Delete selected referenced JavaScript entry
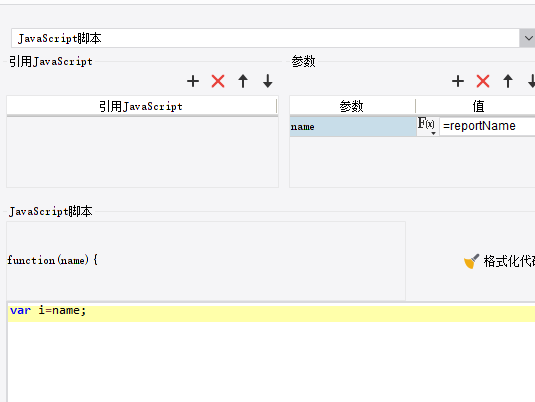This screenshot has width=535, height=402. pos(218,81)
